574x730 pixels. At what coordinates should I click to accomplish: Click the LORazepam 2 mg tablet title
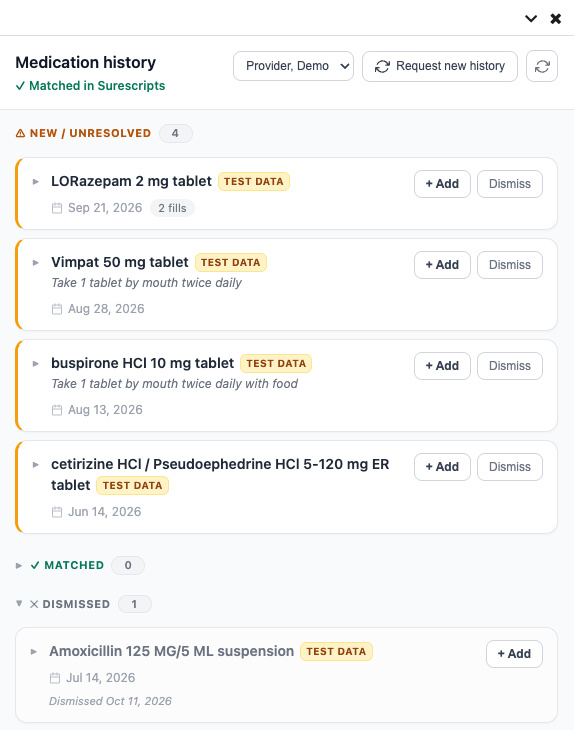(131, 181)
